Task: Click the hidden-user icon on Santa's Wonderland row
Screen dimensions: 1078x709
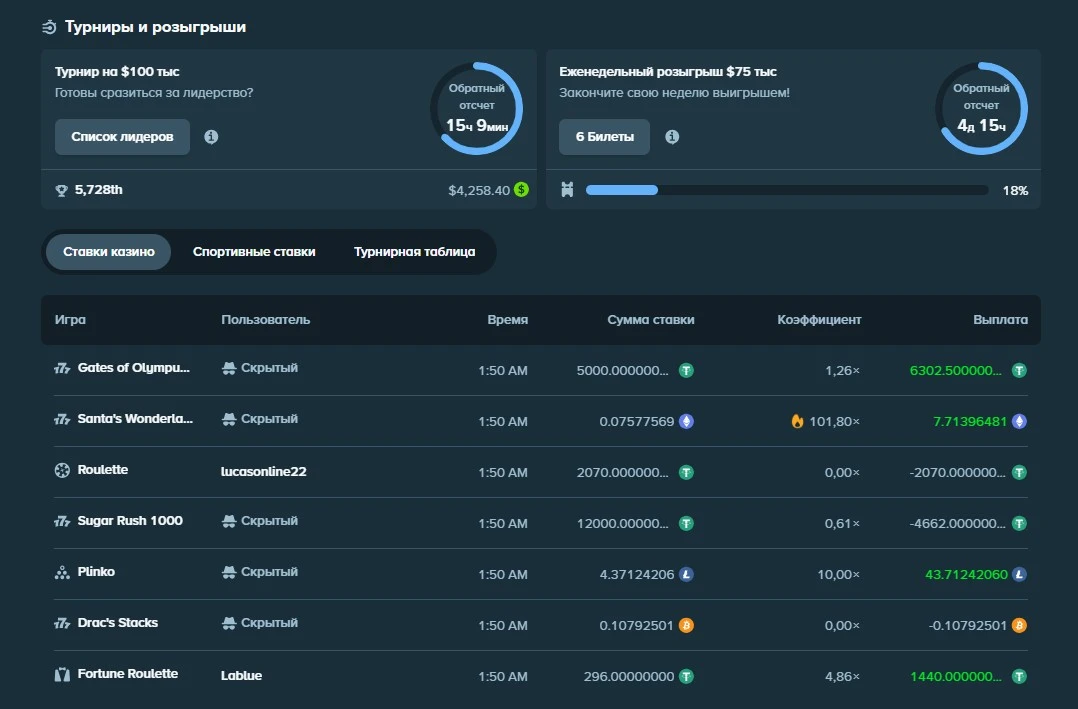Action: (x=227, y=420)
